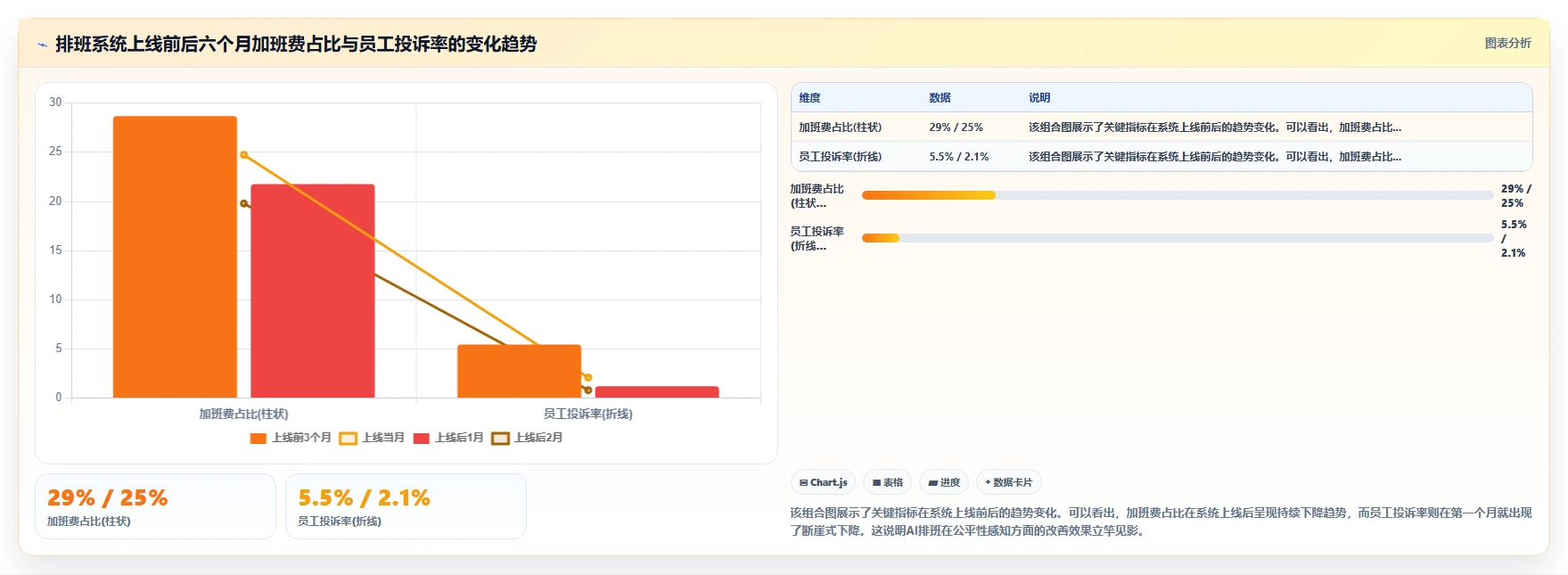Click the tall red 加班费占比 bar
This screenshot has height=575, width=1568.
[312, 291]
